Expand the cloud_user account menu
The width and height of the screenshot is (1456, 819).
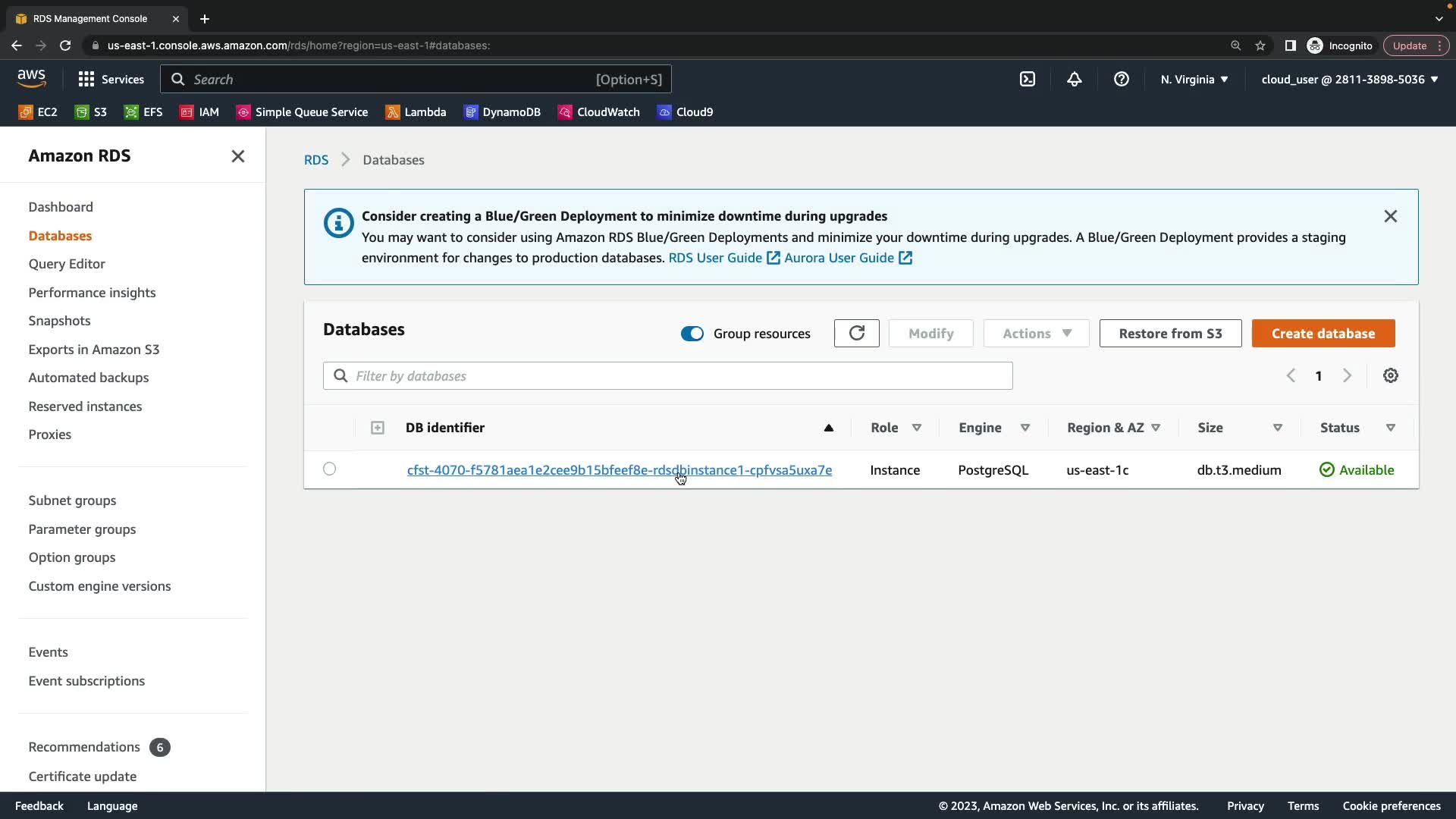[1349, 79]
